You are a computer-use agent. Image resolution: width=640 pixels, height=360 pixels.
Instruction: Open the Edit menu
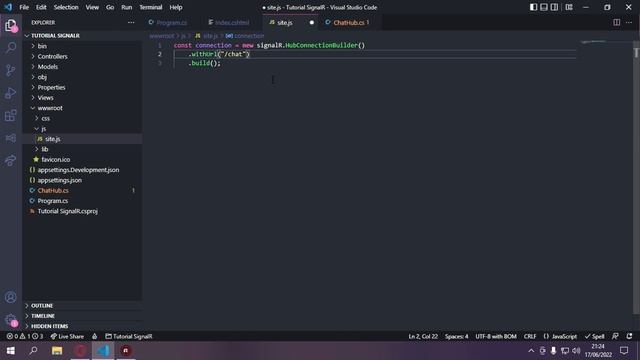tap(41, 7)
